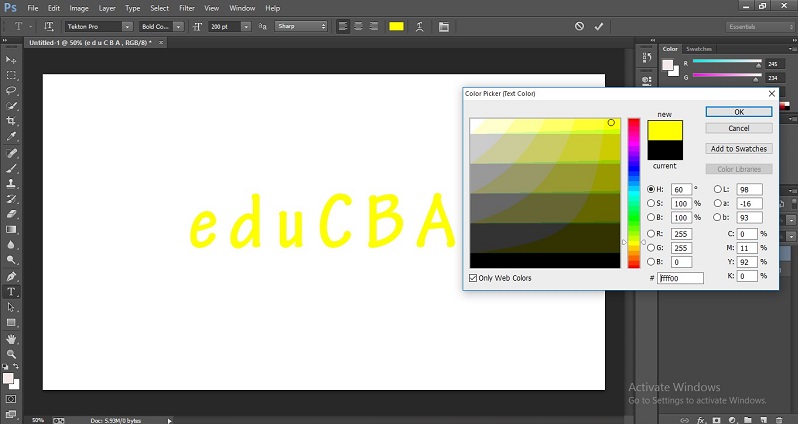Image resolution: width=798 pixels, height=424 pixels.
Task: Select the Eyedropper tool
Action: pos(11,136)
